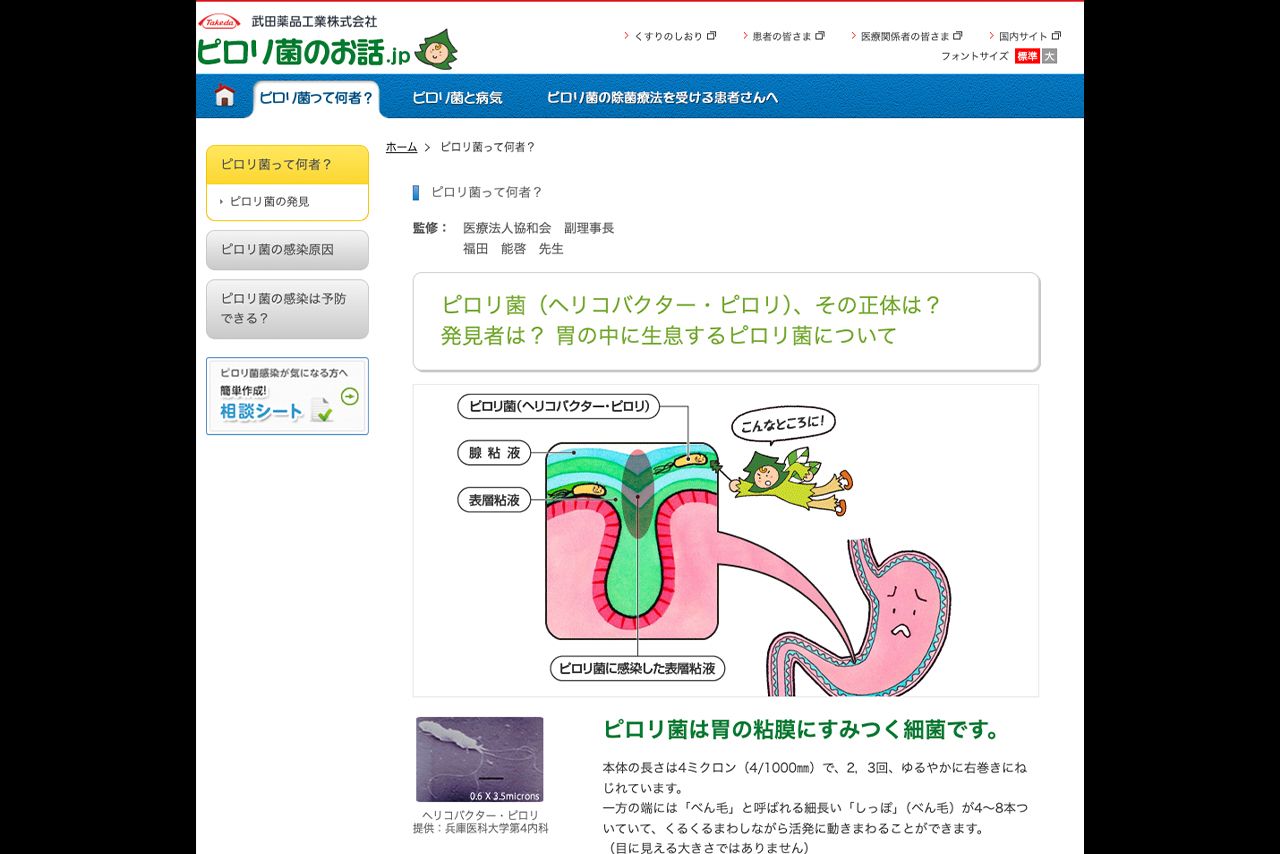Click the stomach illustration diagram

pos(726,540)
